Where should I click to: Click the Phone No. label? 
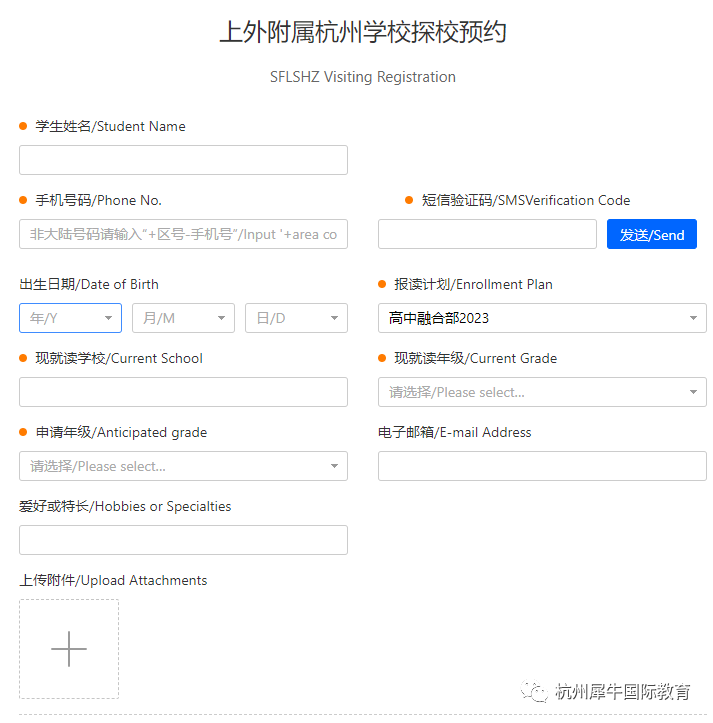(98, 200)
